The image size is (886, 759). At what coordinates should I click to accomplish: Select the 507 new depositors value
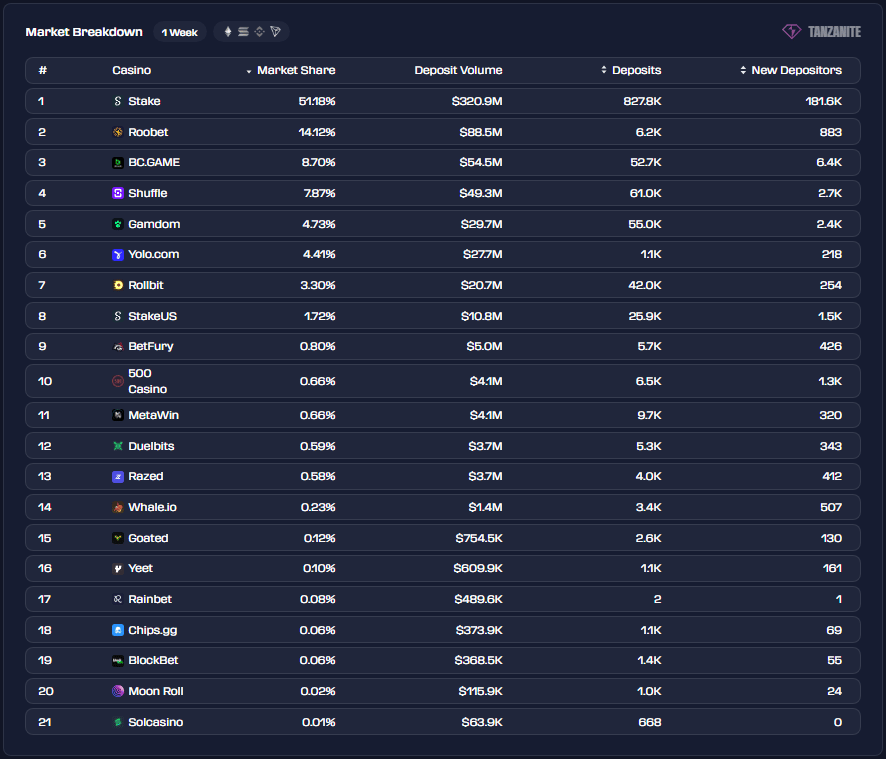coord(831,508)
